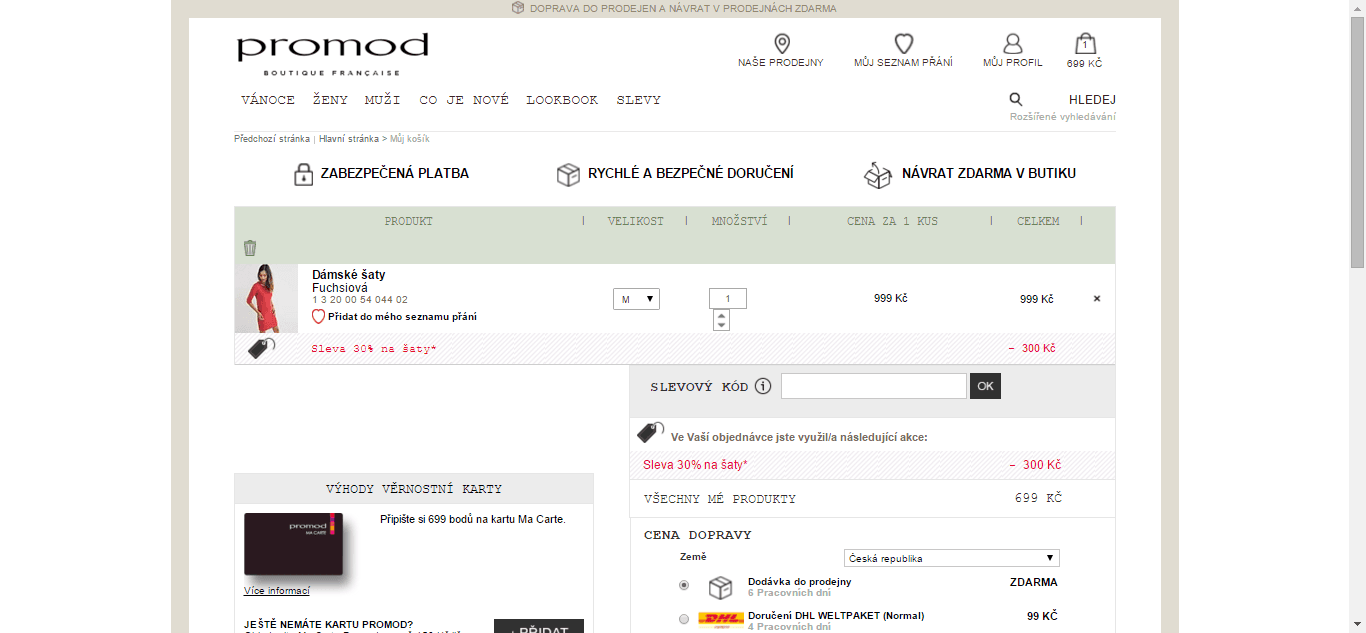Open the Země country dropdown
The width and height of the screenshot is (1366, 633).
[x=952, y=558]
